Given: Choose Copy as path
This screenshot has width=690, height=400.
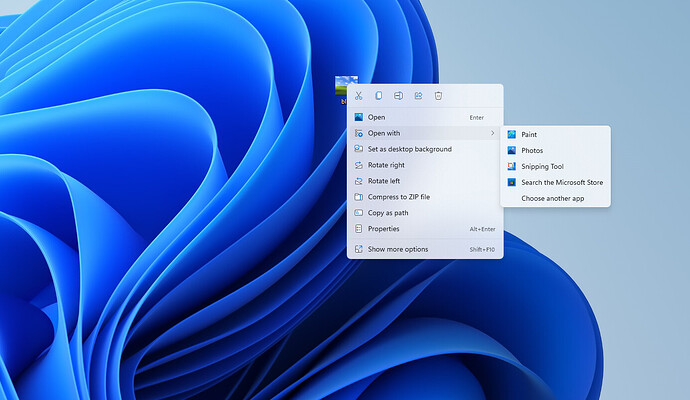Looking at the screenshot, I should coord(388,213).
